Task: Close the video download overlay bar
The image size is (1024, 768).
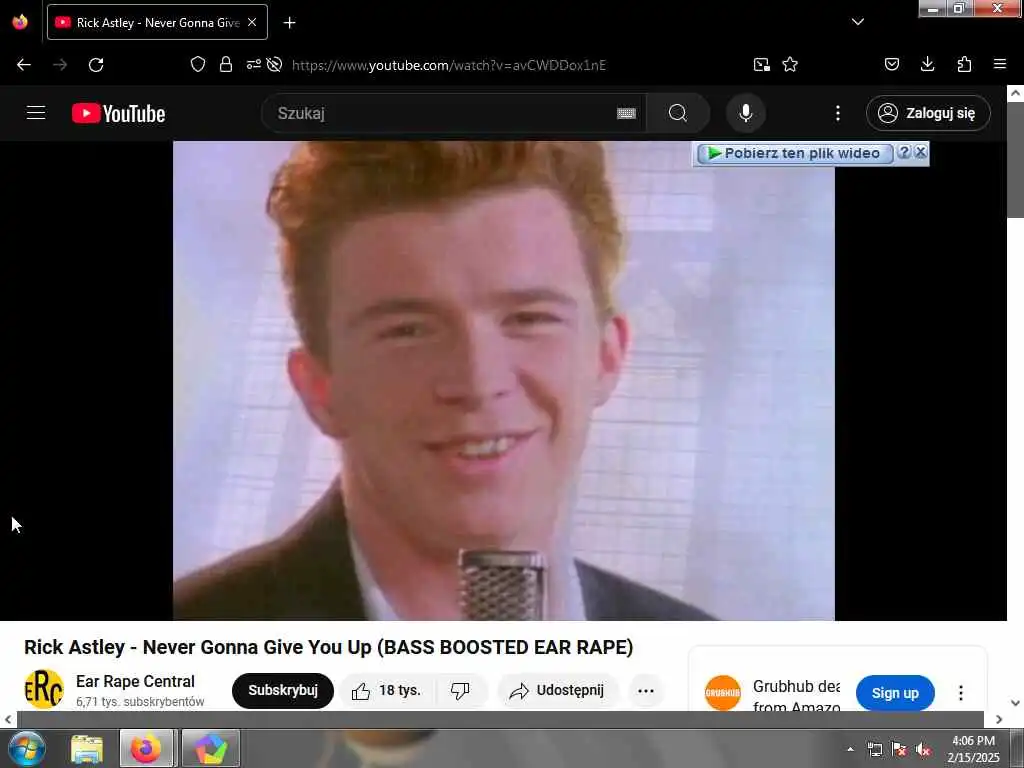Action: point(921,152)
